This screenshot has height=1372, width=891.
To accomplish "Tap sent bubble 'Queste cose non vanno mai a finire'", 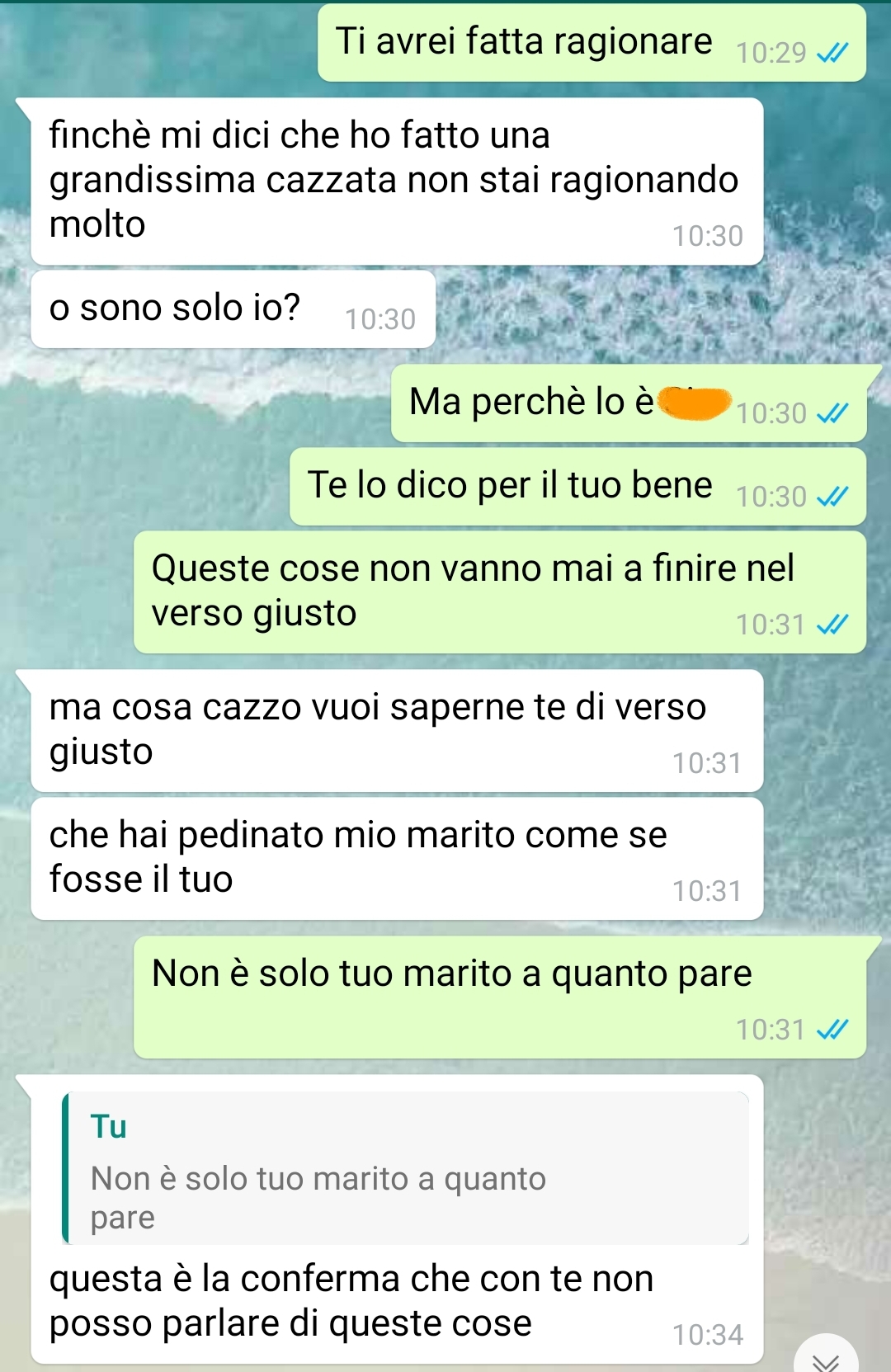I will (x=500, y=592).
